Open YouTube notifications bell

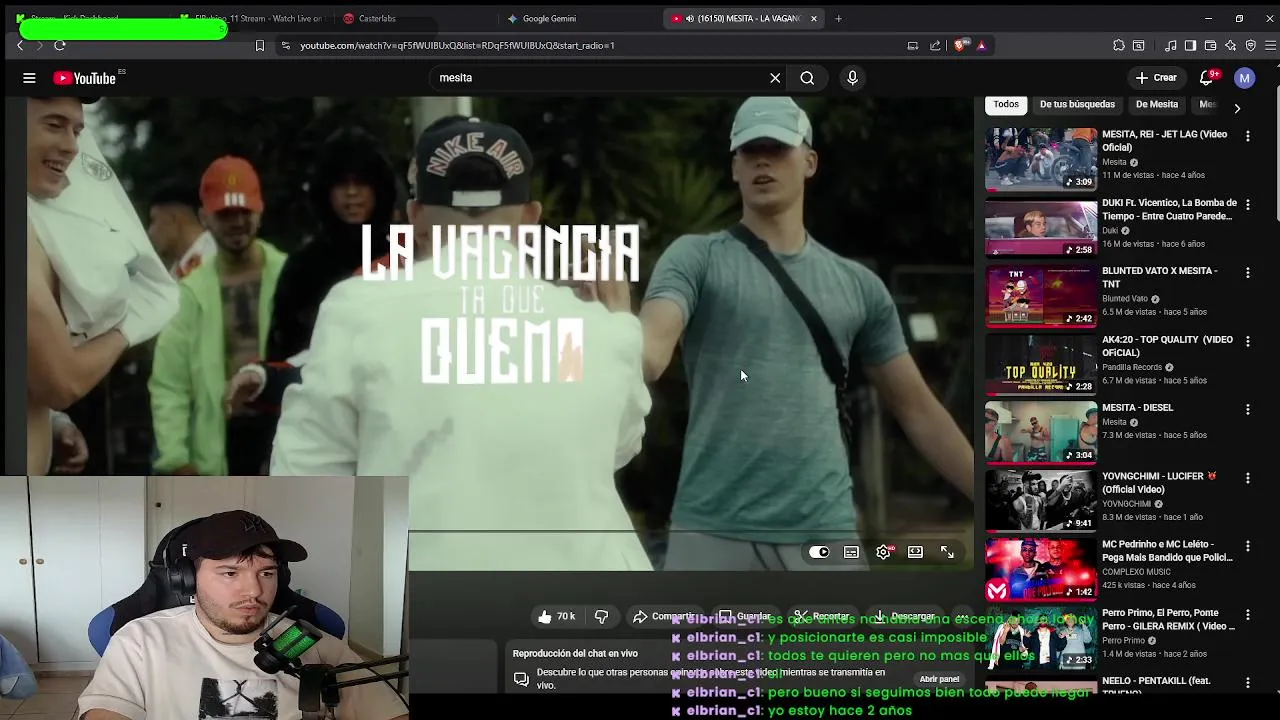[1207, 78]
